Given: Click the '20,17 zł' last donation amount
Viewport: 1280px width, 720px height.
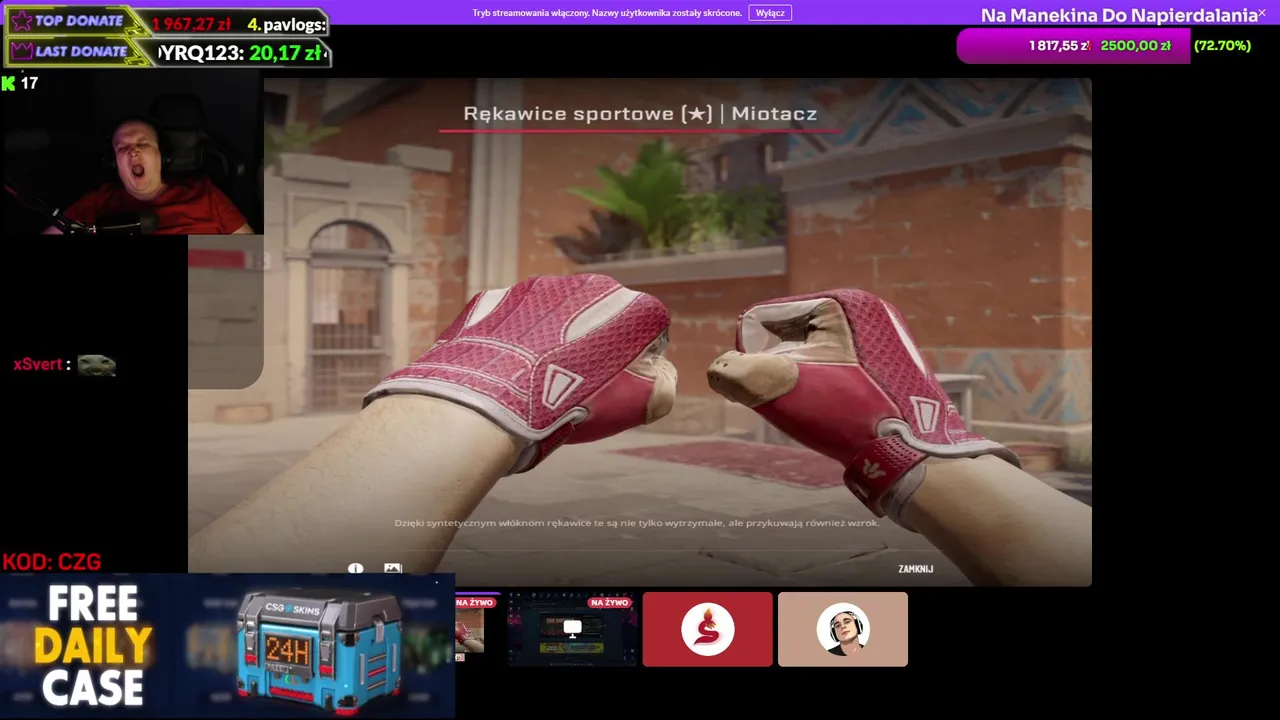Looking at the screenshot, I should pyautogui.click(x=285, y=53).
